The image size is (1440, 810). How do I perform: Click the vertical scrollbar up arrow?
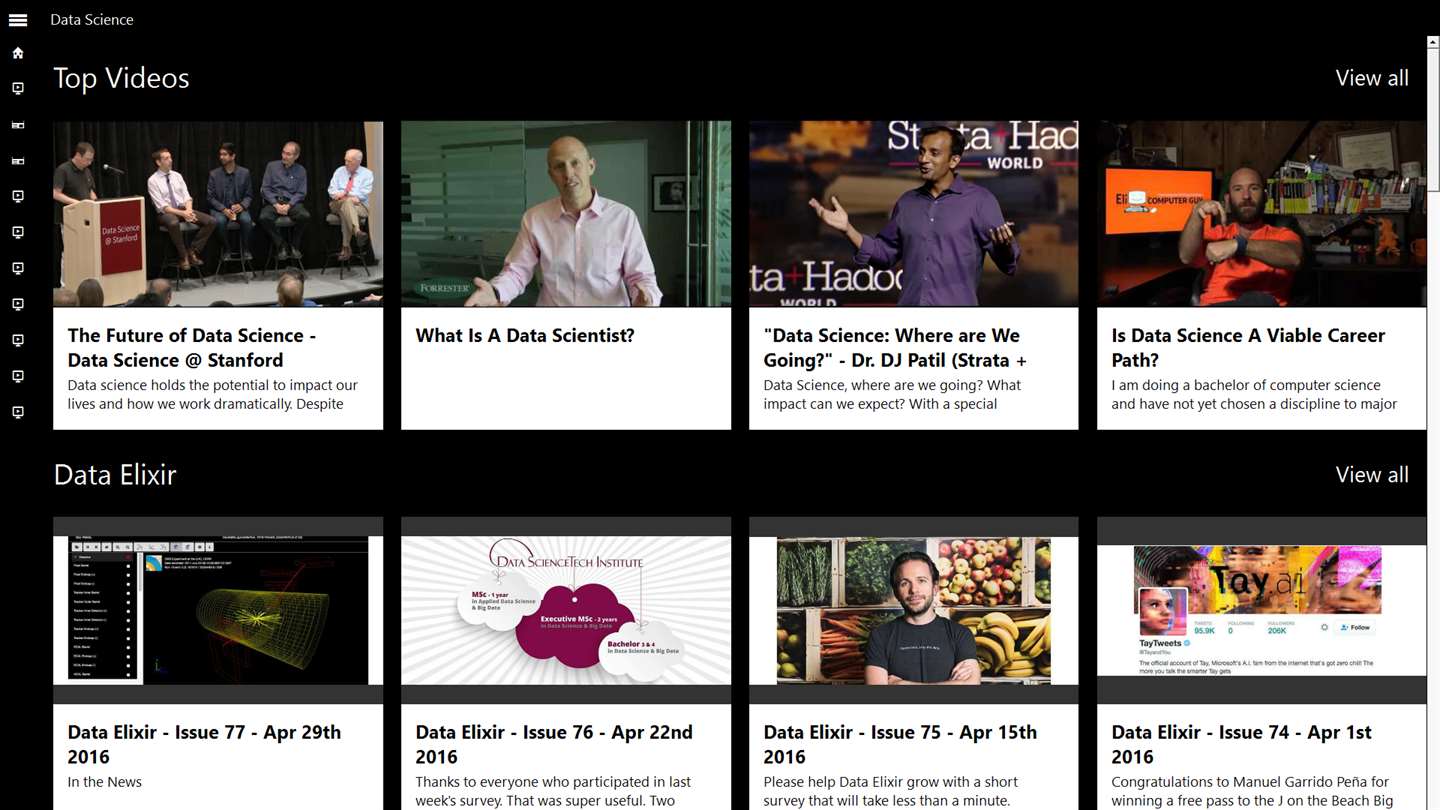[1433, 42]
